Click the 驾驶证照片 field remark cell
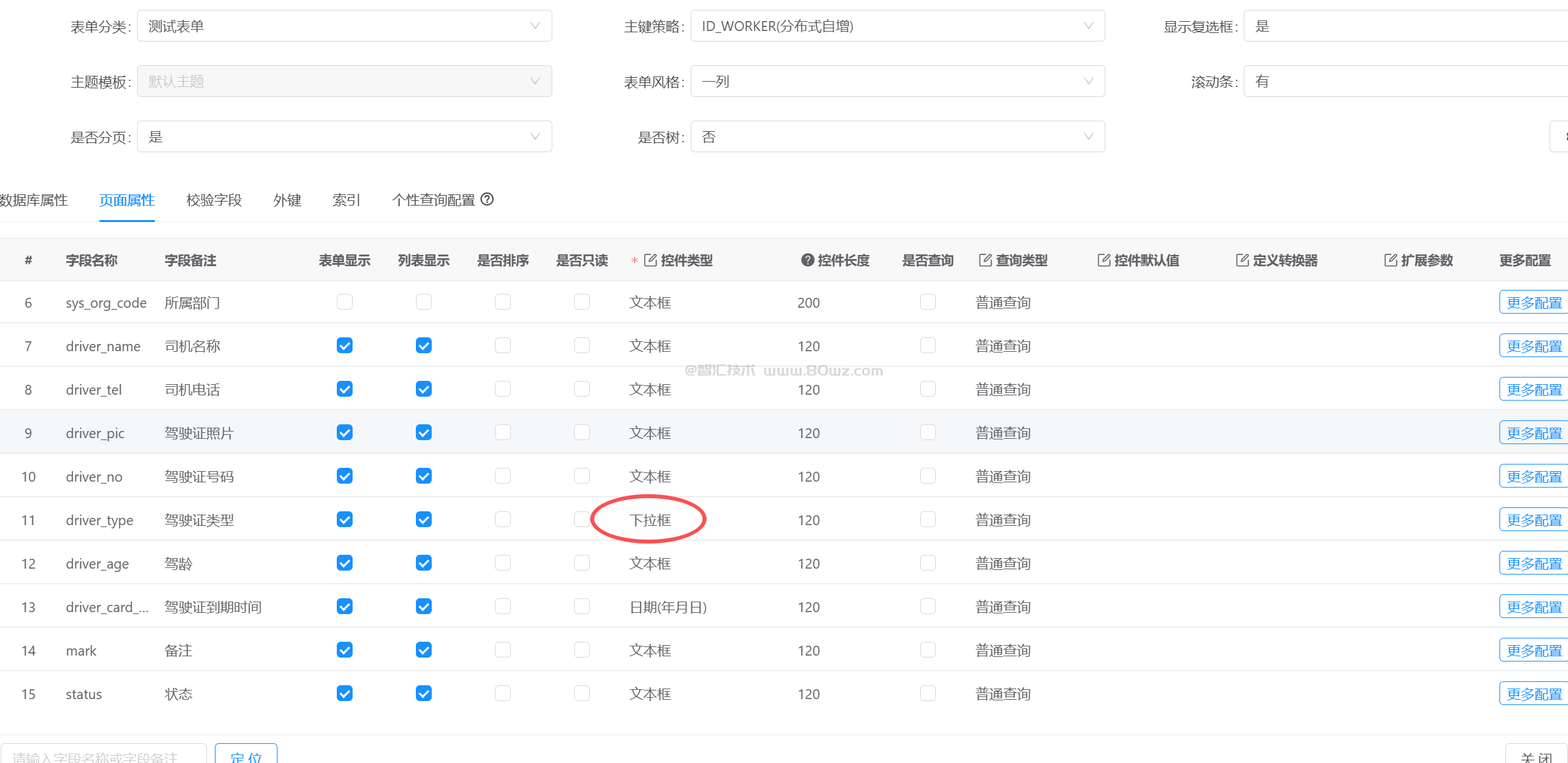Viewport: 1568px width, 763px height. (x=199, y=433)
